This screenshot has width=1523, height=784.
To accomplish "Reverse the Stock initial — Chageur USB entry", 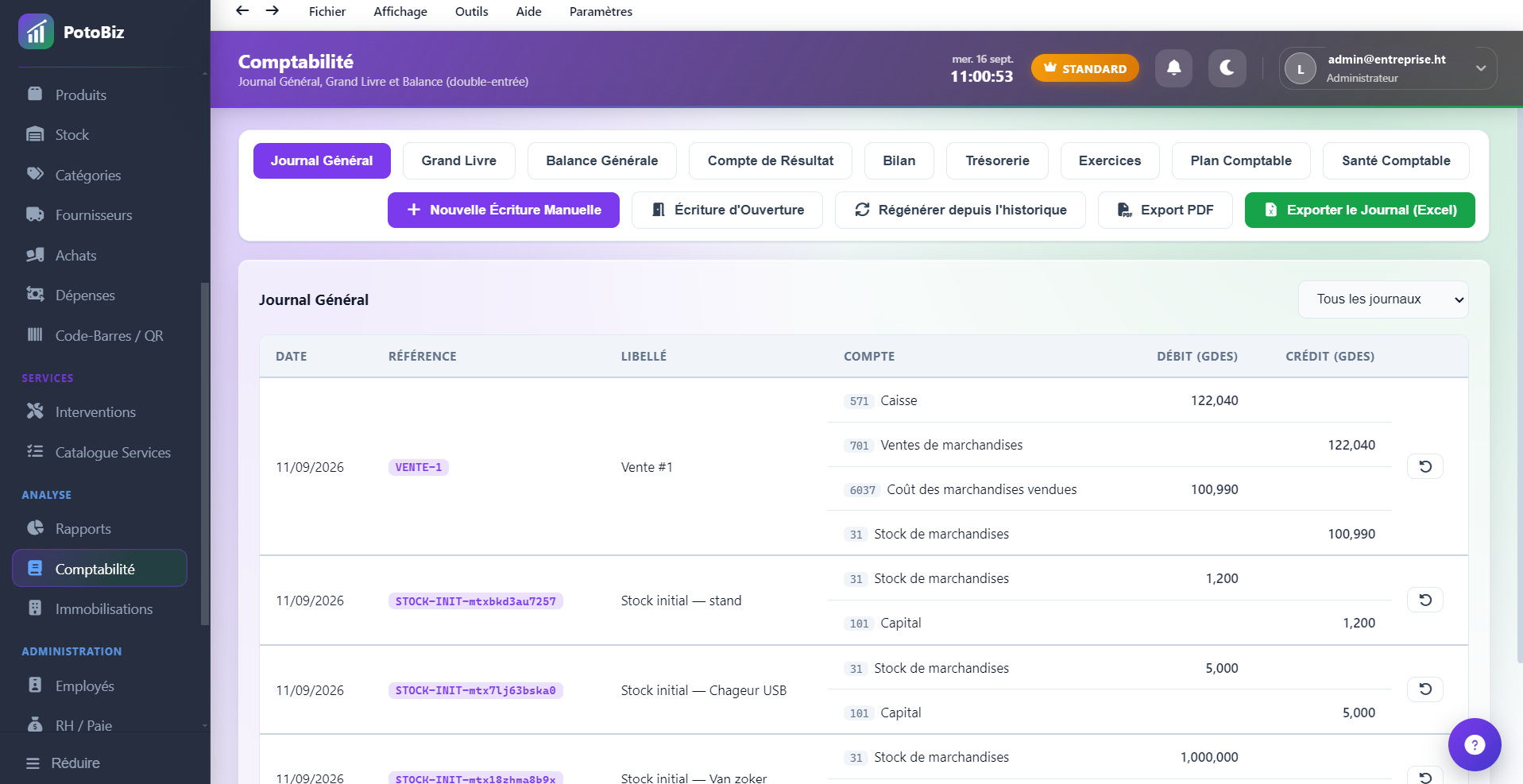I will (1425, 689).
